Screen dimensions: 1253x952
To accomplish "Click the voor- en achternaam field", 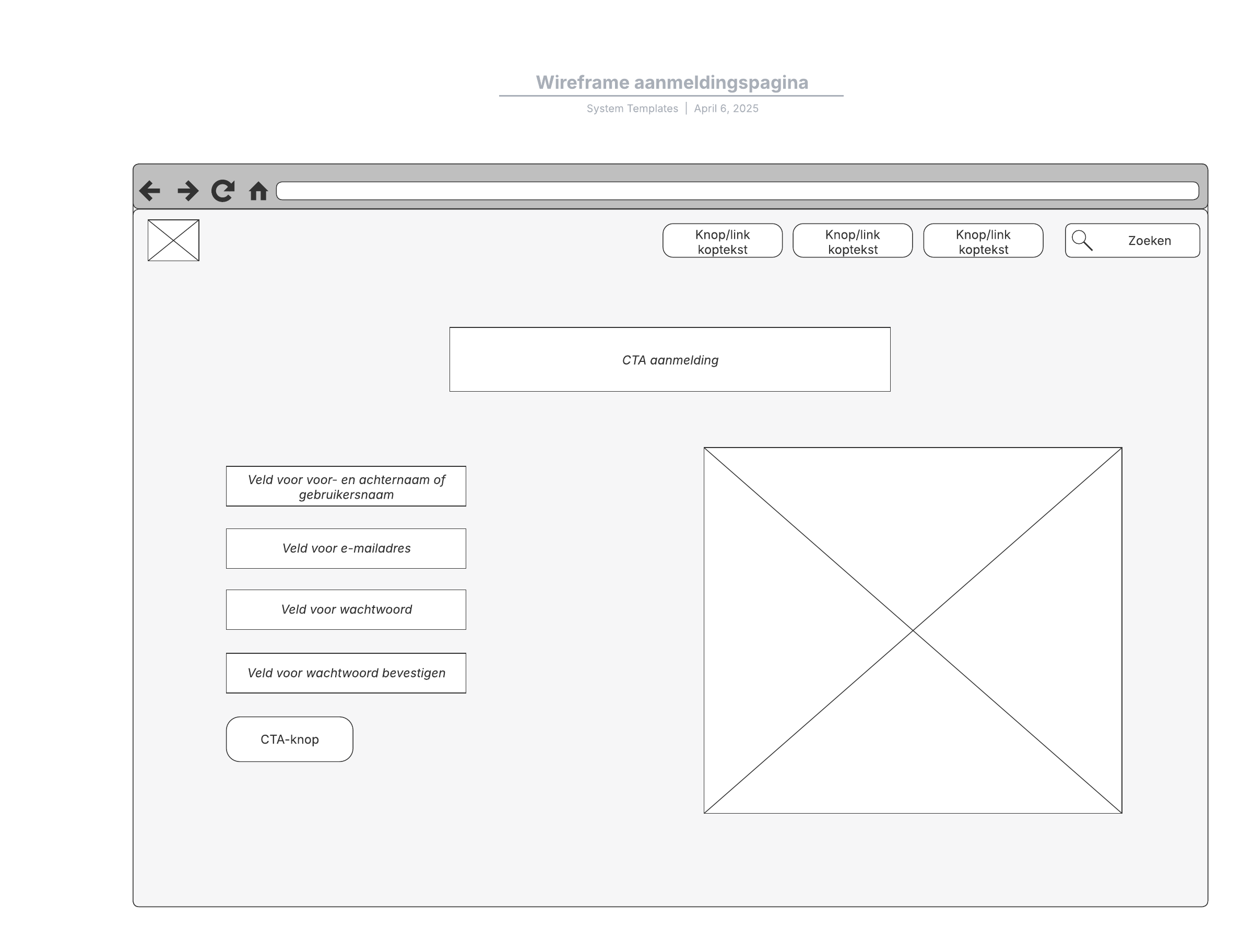I will [346, 487].
